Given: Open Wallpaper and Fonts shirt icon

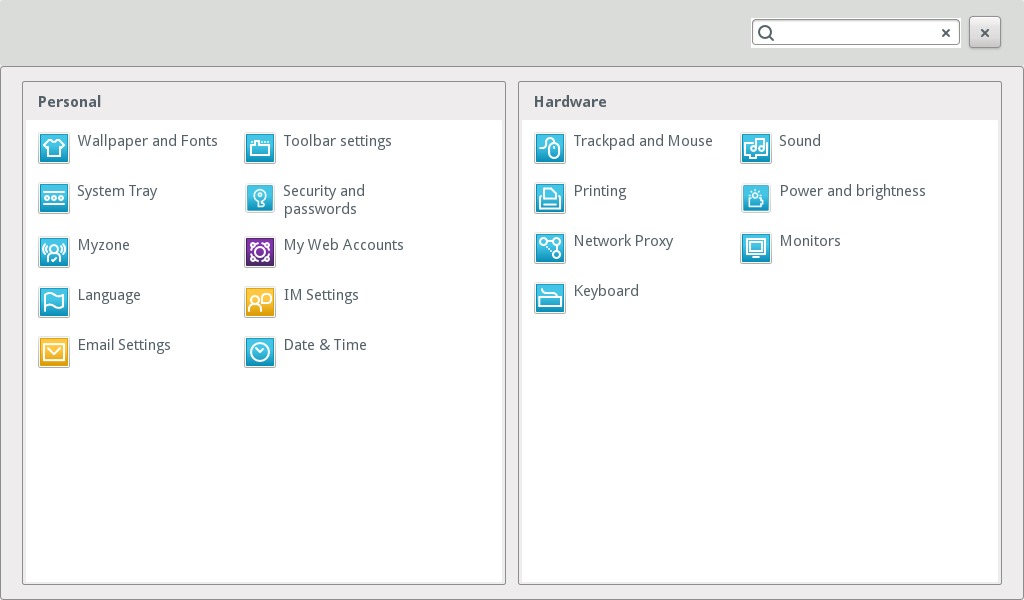Looking at the screenshot, I should pyautogui.click(x=54, y=148).
